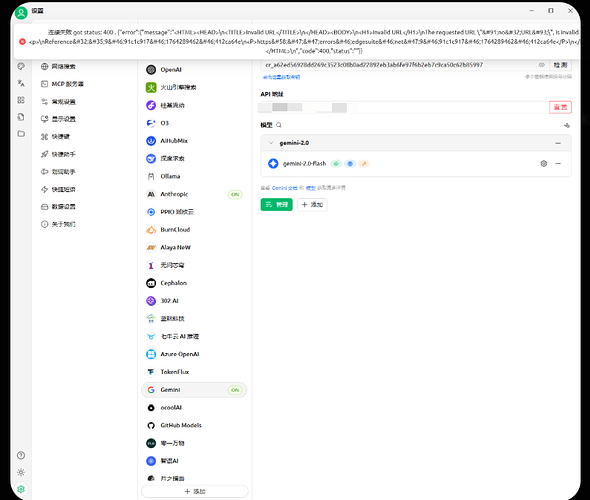Click the orange tool tag on gemini-2.0-flash
This screenshot has width=590, height=500.
(x=363, y=164)
